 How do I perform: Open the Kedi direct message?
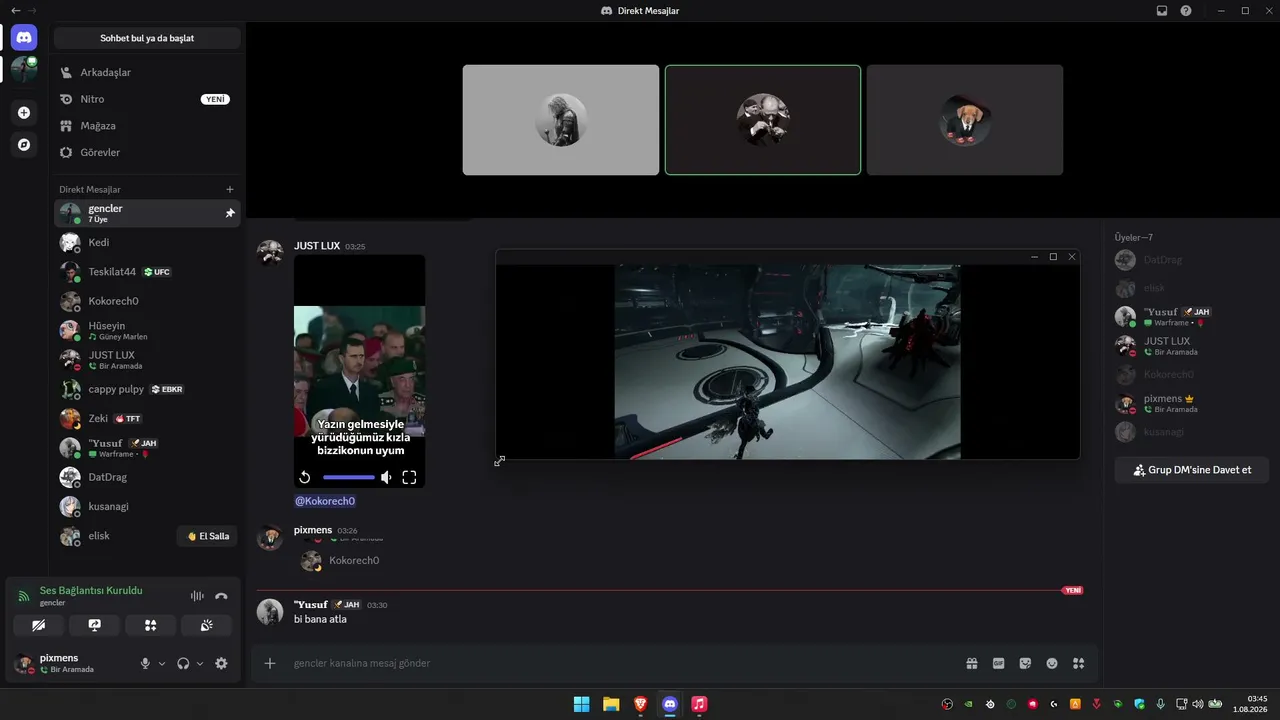click(147, 242)
